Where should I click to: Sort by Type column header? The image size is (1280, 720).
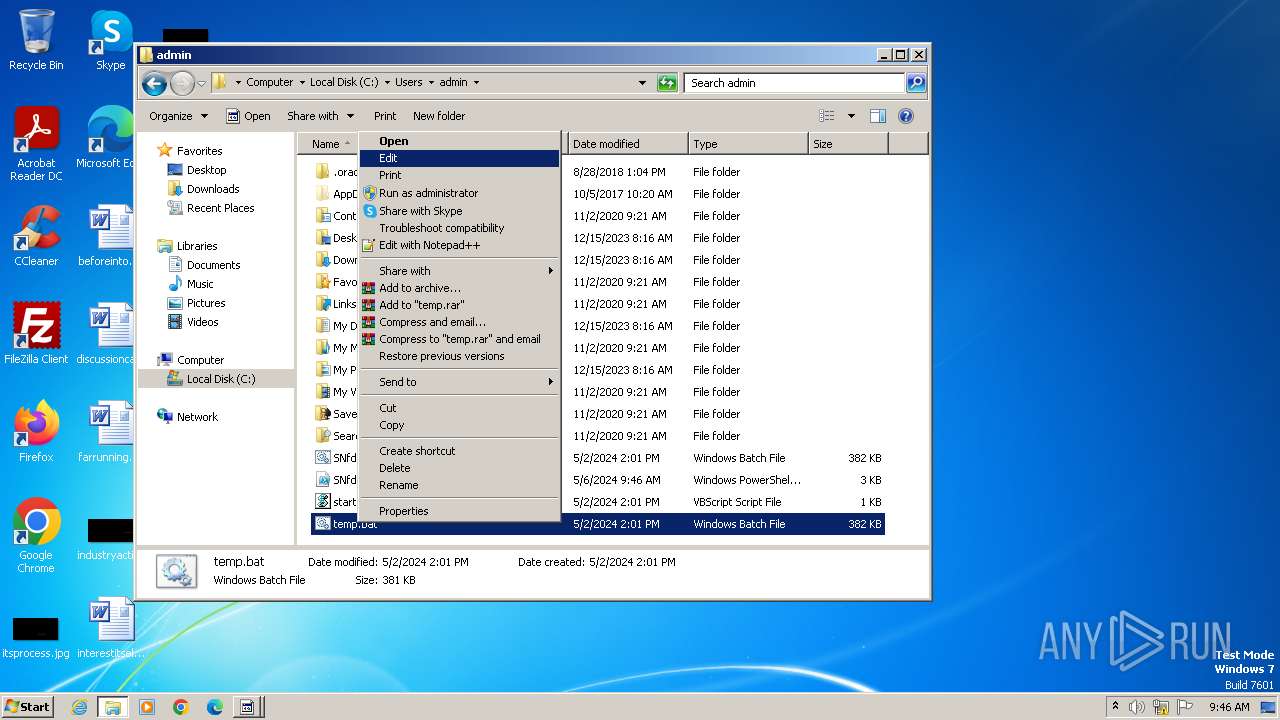point(748,144)
